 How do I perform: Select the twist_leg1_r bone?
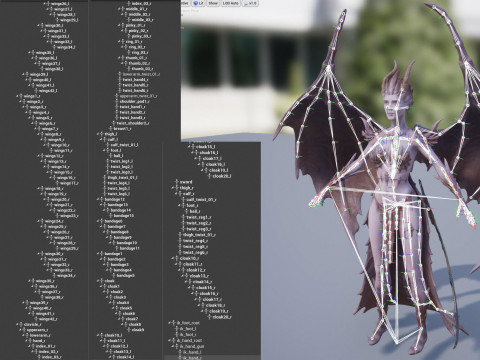tap(199, 217)
